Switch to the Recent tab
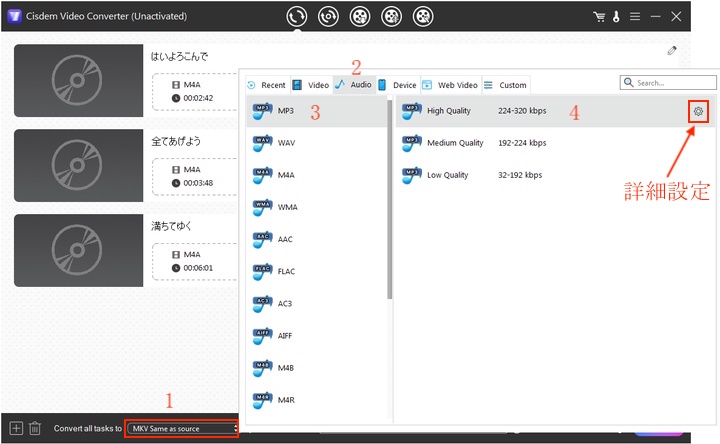This screenshot has width=720, height=444. (267, 85)
